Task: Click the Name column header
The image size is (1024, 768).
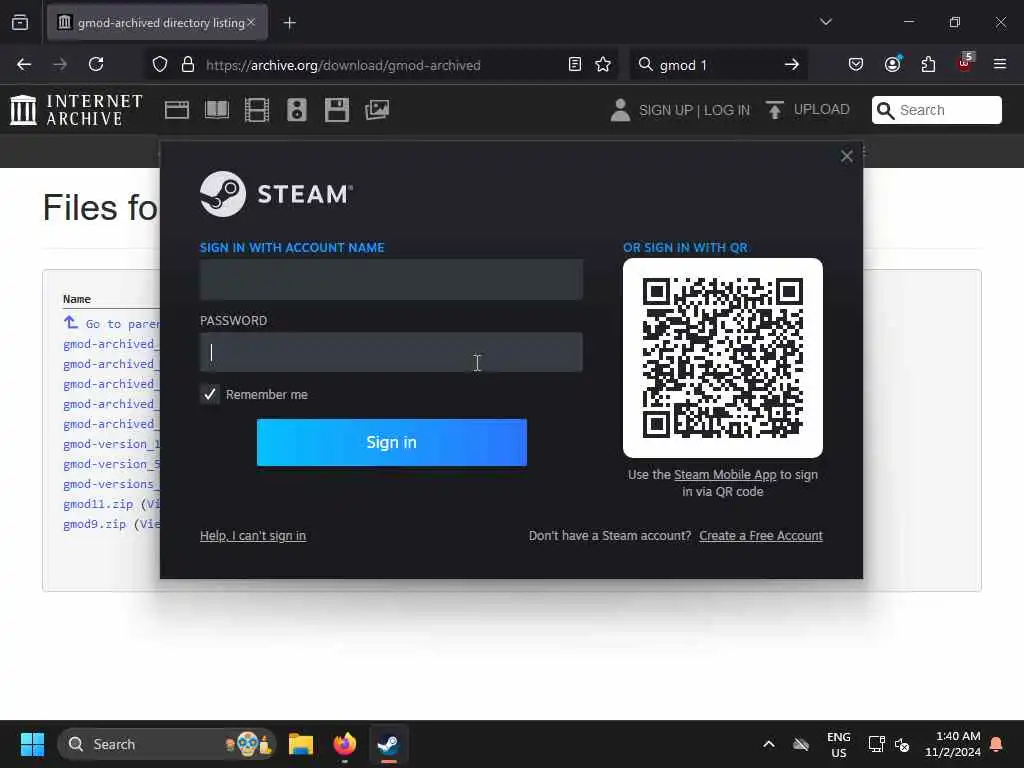Action: click(x=76, y=298)
